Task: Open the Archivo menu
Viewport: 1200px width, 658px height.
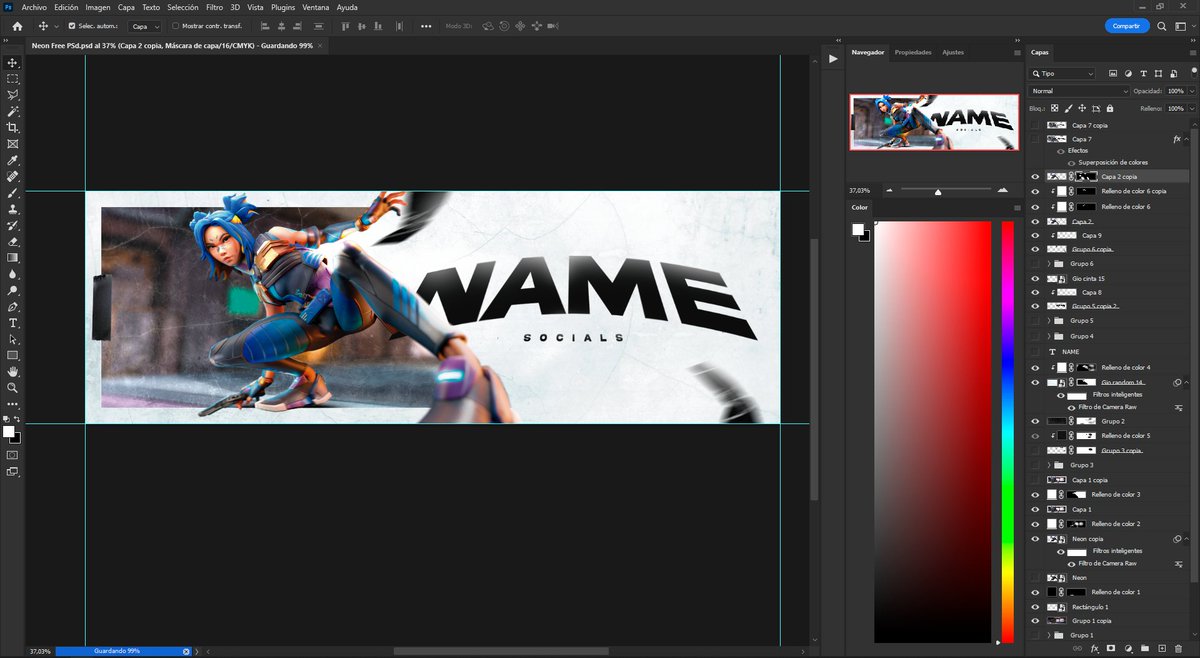Action: (x=33, y=7)
